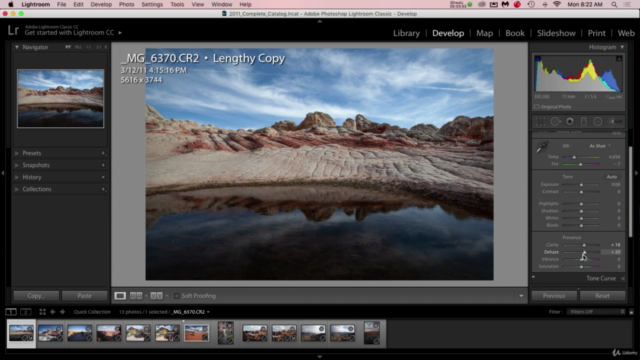The width and height of the screenshot is (640, 360).
Task: Open toolbar content options dropdown arrow
Action: 521,296
